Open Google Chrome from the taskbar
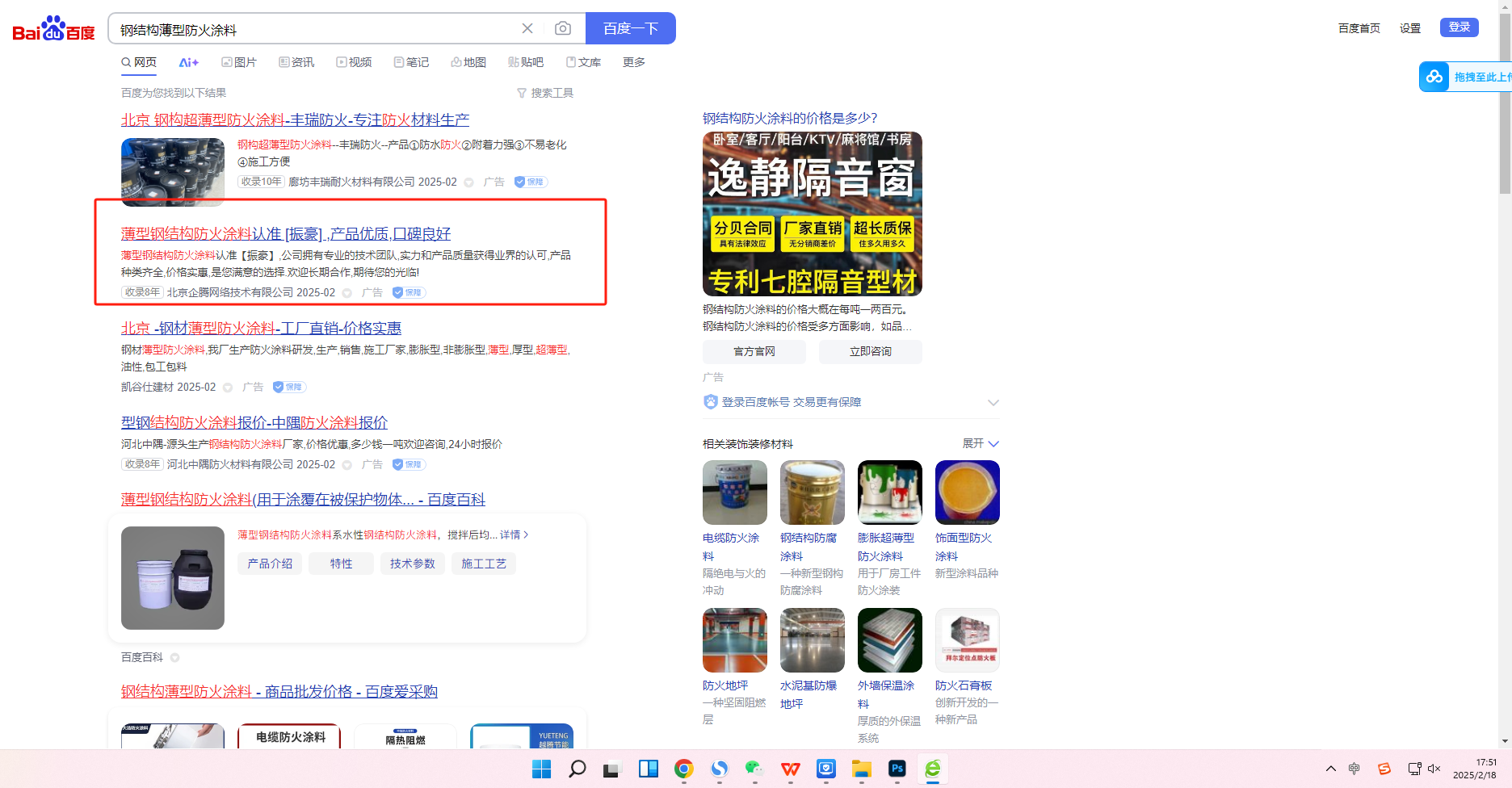Image resolution: width=1512 pixels, height=788 pixels. [684, 769]
